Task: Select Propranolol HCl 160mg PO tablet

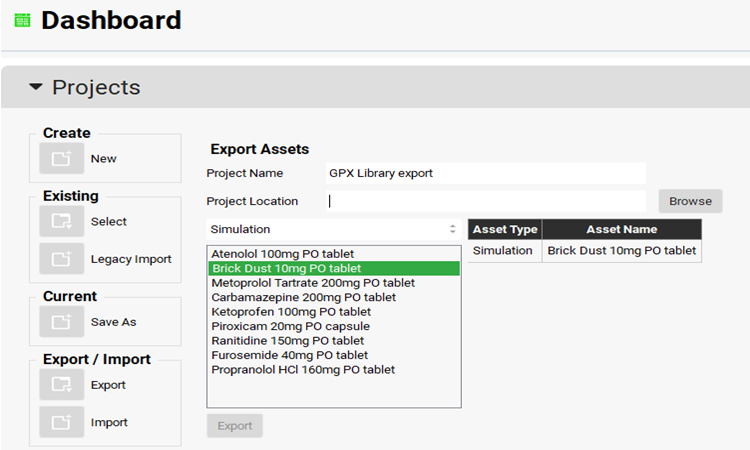Action: point(303,370)
